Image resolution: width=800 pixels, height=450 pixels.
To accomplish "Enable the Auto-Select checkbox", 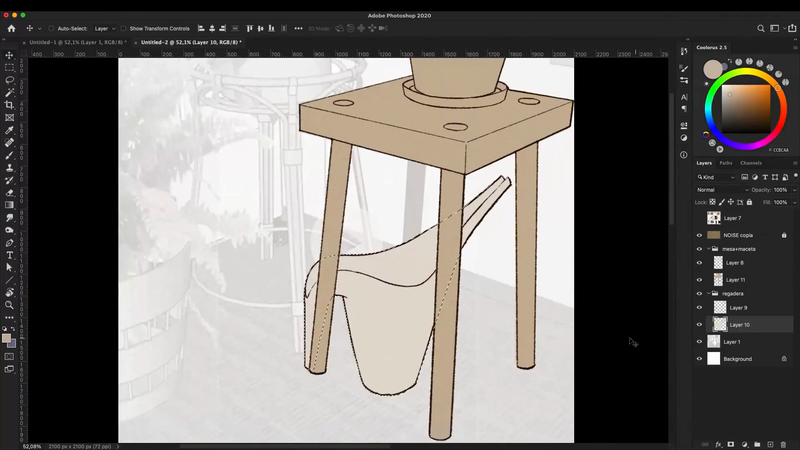I will (x=51, y=29).
